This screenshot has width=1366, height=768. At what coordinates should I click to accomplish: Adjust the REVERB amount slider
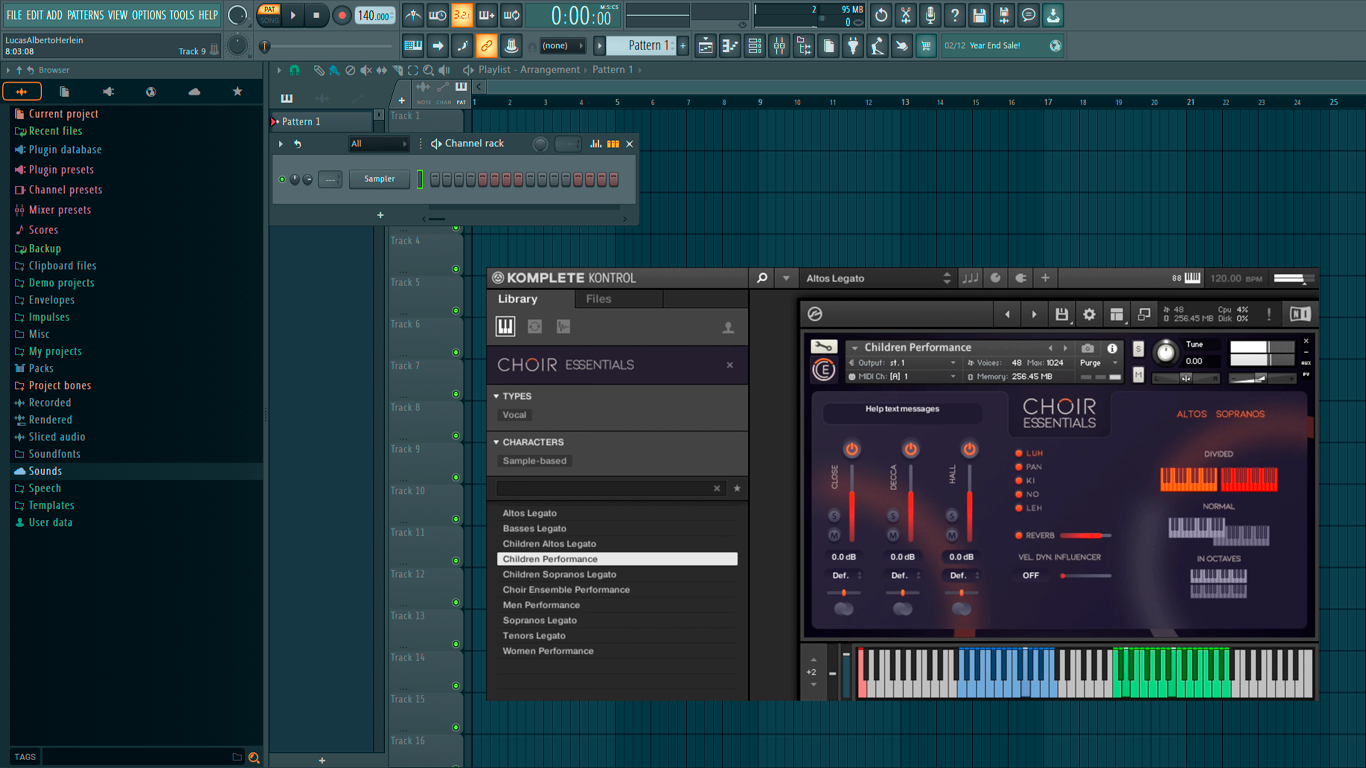pos(1084,536)
